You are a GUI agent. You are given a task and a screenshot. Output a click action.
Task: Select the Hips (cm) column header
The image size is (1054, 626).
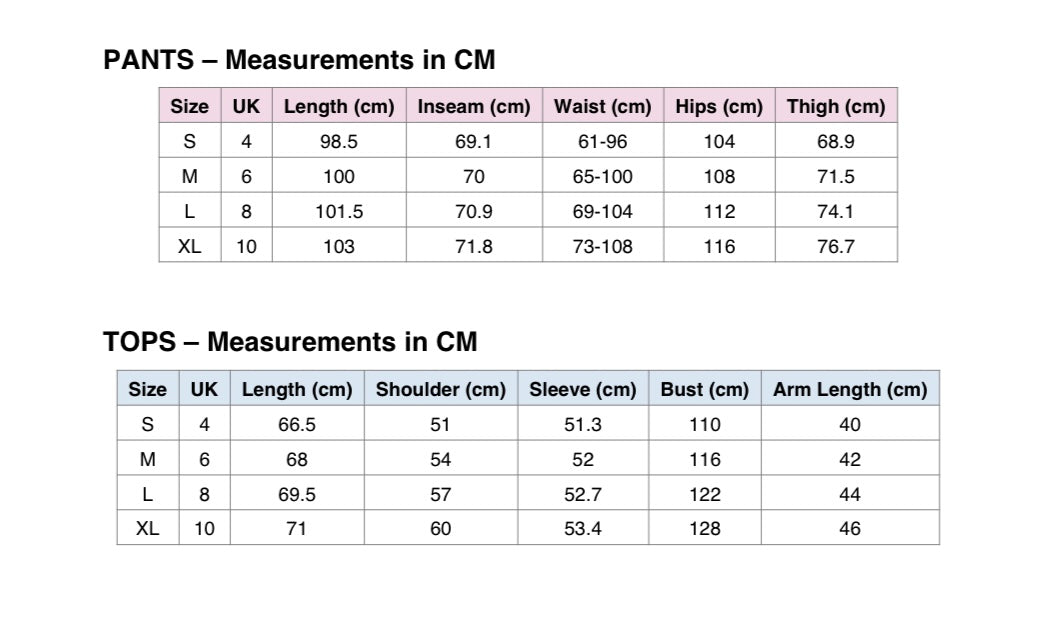(718, 107)
